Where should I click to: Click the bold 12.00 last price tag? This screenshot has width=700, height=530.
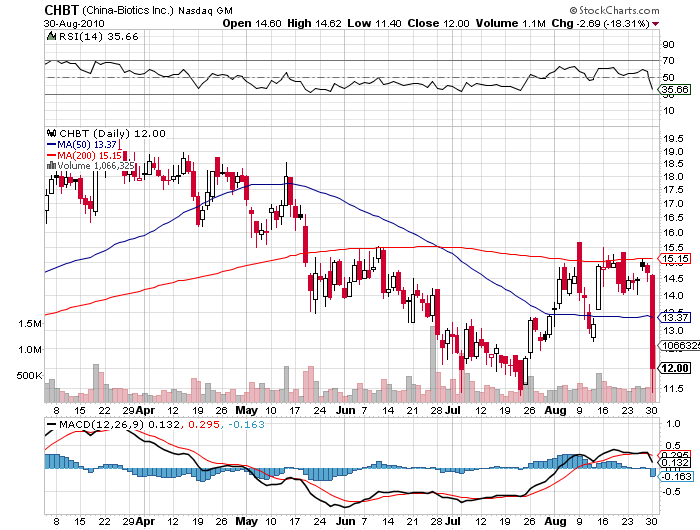675,368
